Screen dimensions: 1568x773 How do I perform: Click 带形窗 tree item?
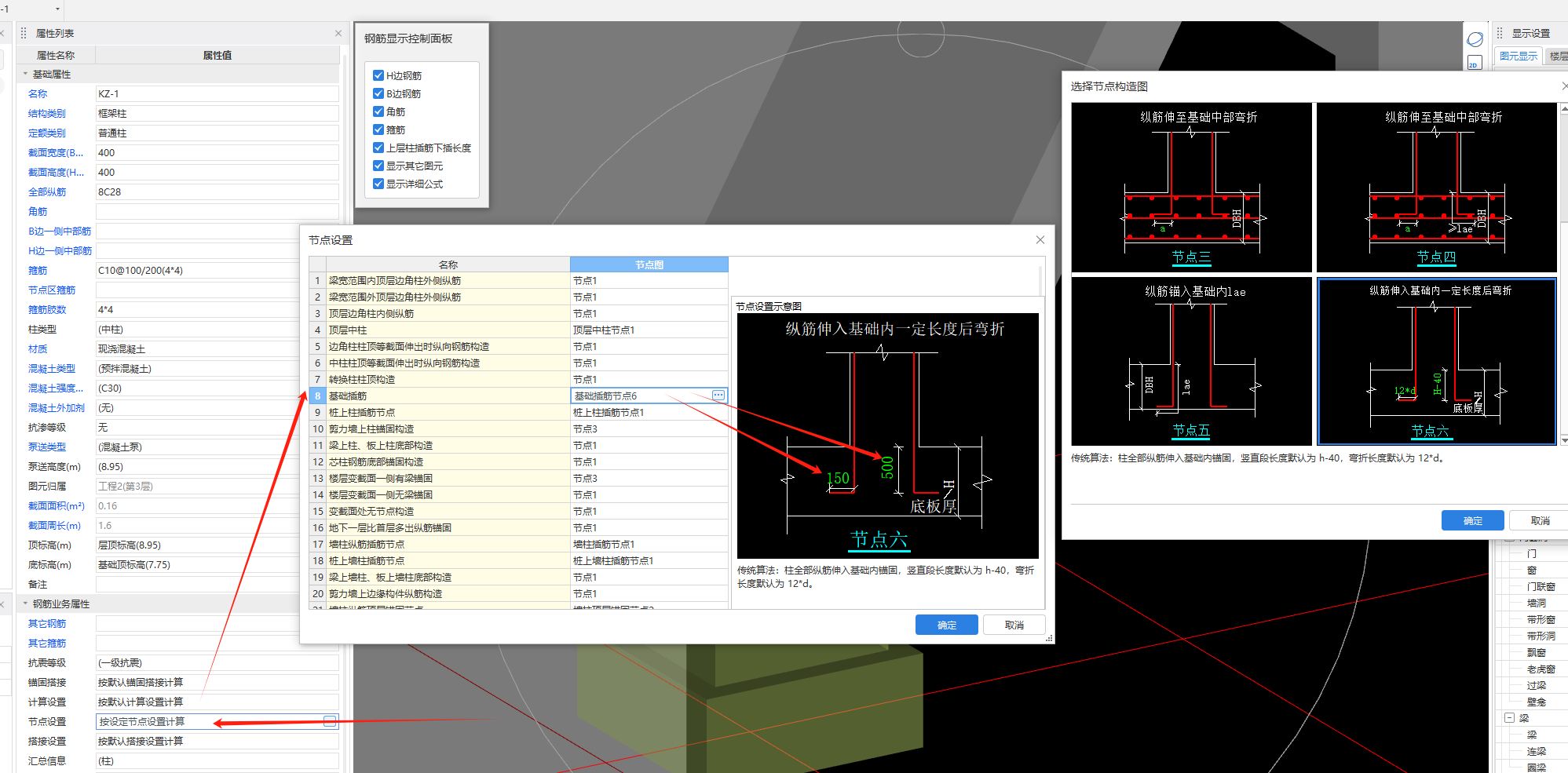[x=1541, y=619]
